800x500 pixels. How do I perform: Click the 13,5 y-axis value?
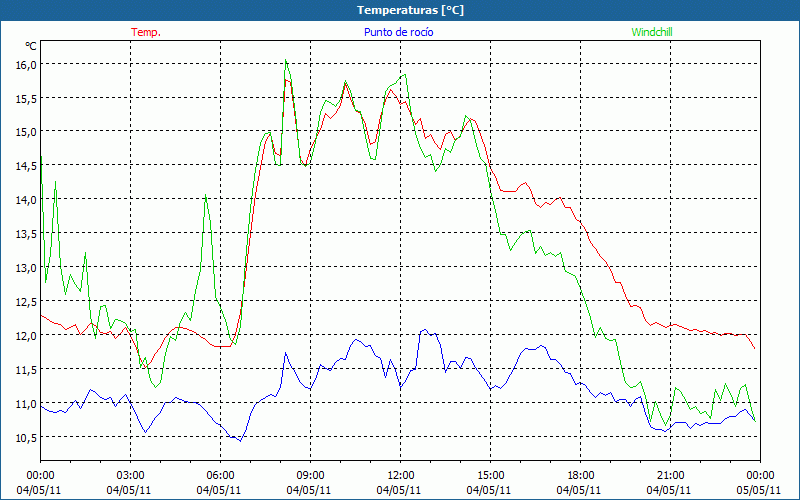pos(27,234)
